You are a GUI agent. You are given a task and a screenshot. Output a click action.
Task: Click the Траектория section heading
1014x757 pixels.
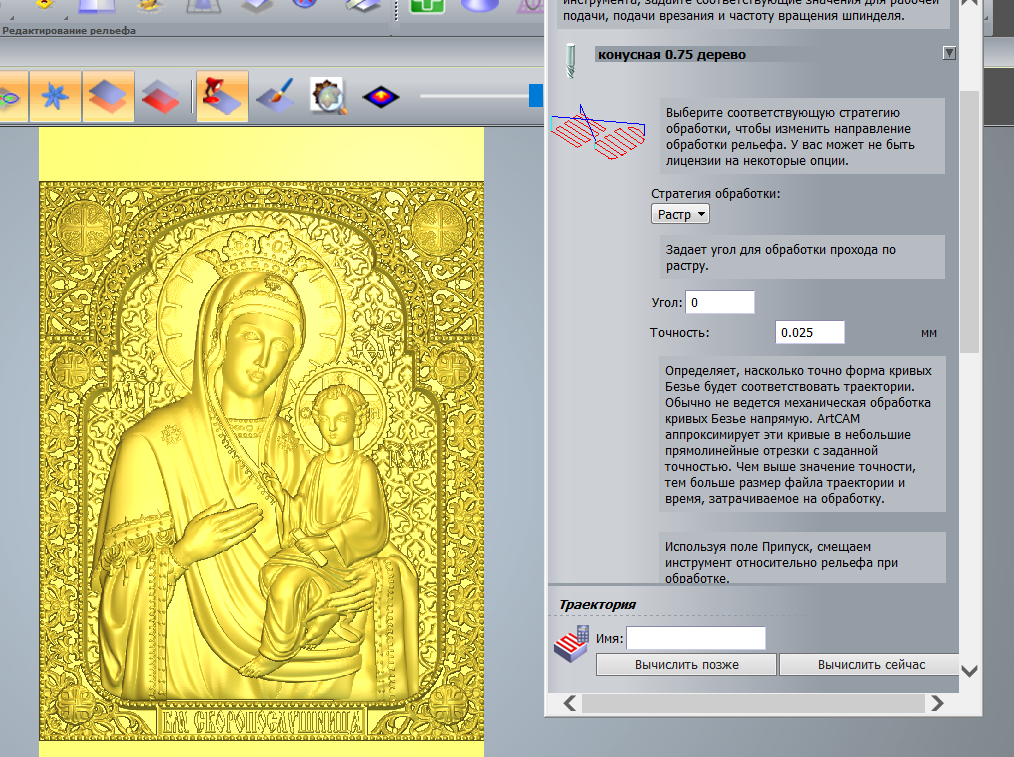pos(597,604)
